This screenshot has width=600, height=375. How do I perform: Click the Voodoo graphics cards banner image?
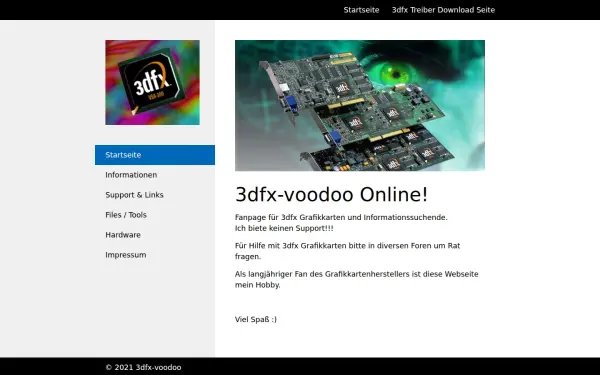(360, 105)
